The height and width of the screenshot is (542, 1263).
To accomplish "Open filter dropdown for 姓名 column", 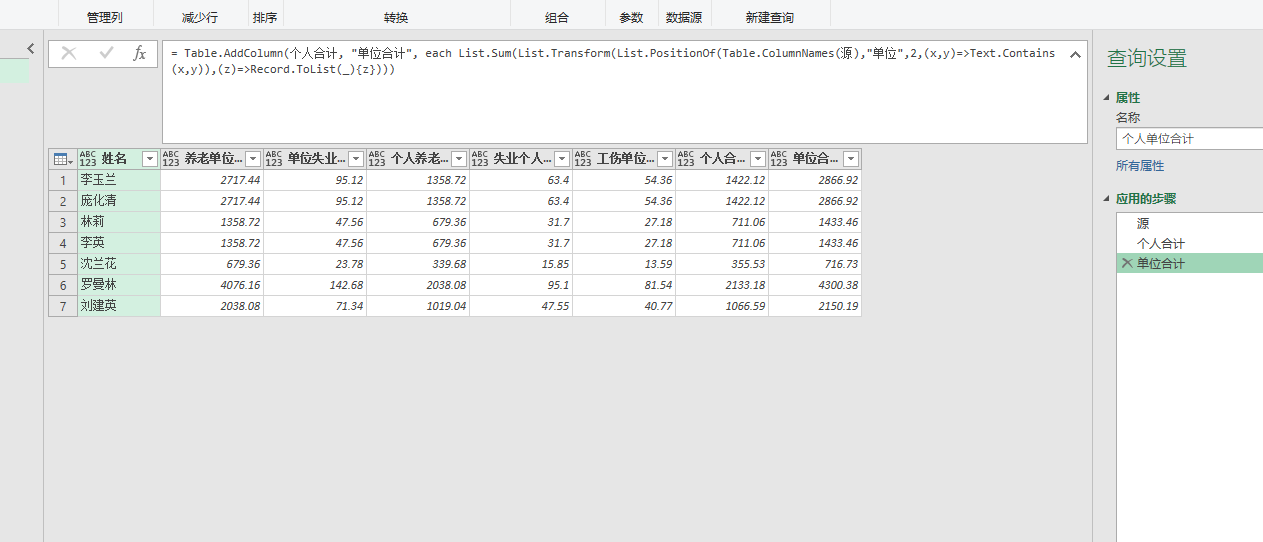I will [x=150, y=159].
